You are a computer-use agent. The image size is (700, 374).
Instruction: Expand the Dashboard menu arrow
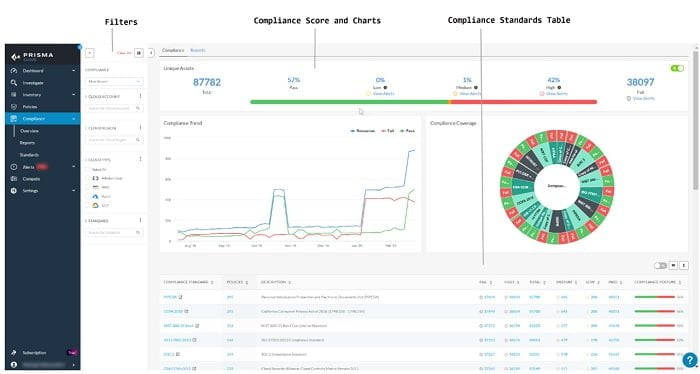74,71
